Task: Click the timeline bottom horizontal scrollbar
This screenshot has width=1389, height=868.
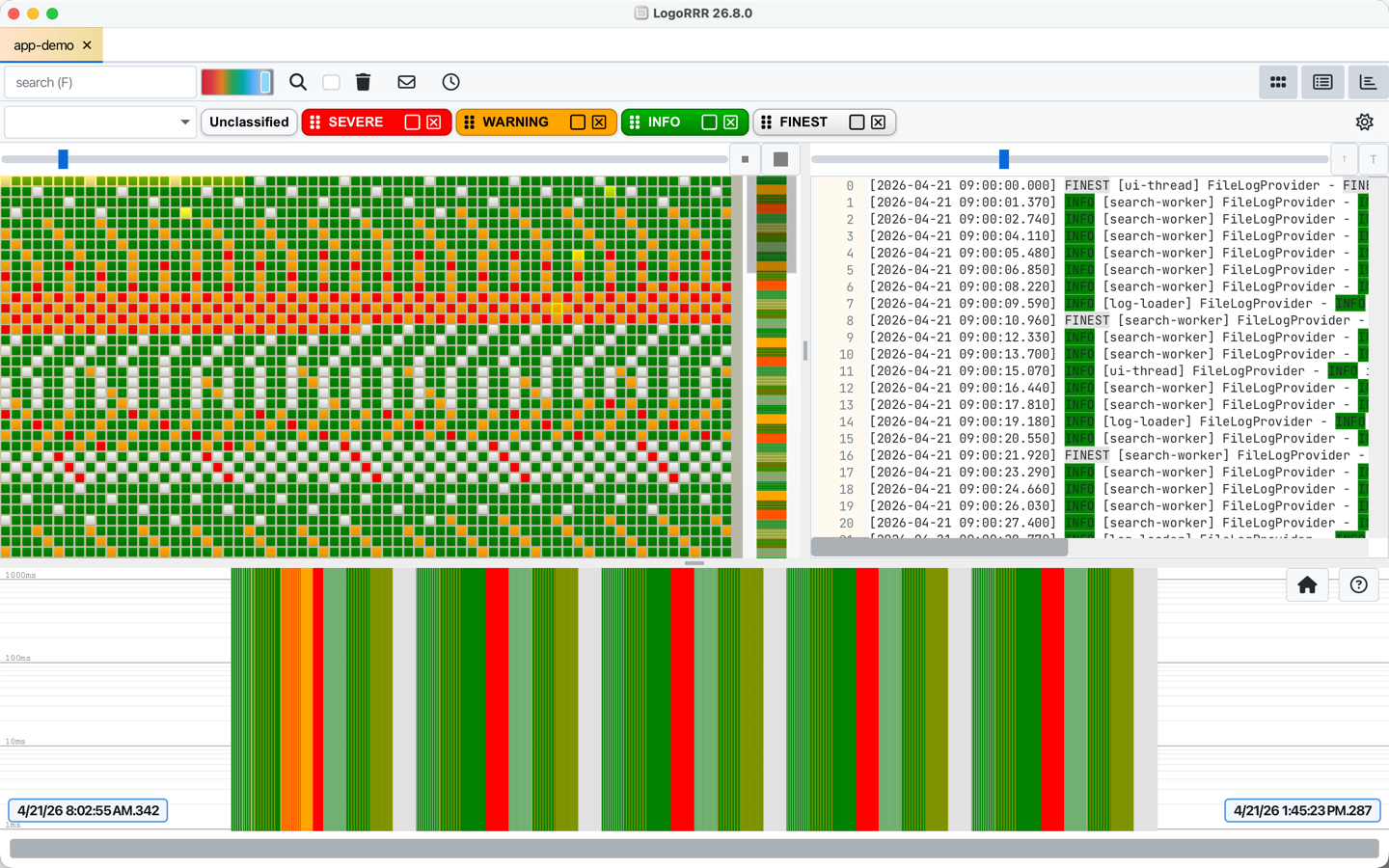Action: click(x=694, y=849)
